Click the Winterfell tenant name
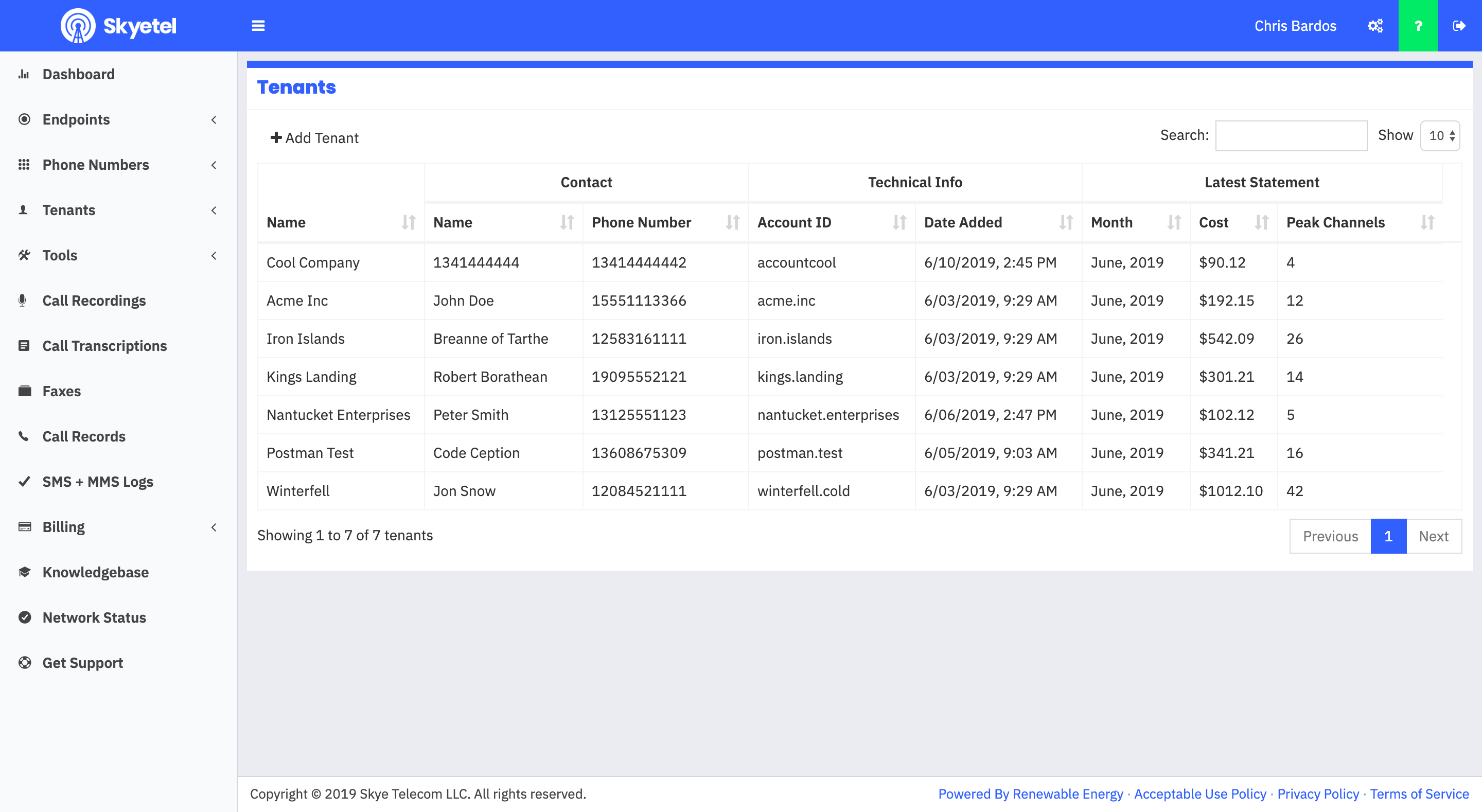The width and height of the screenshot is (1482, 812). pos(298,491)
